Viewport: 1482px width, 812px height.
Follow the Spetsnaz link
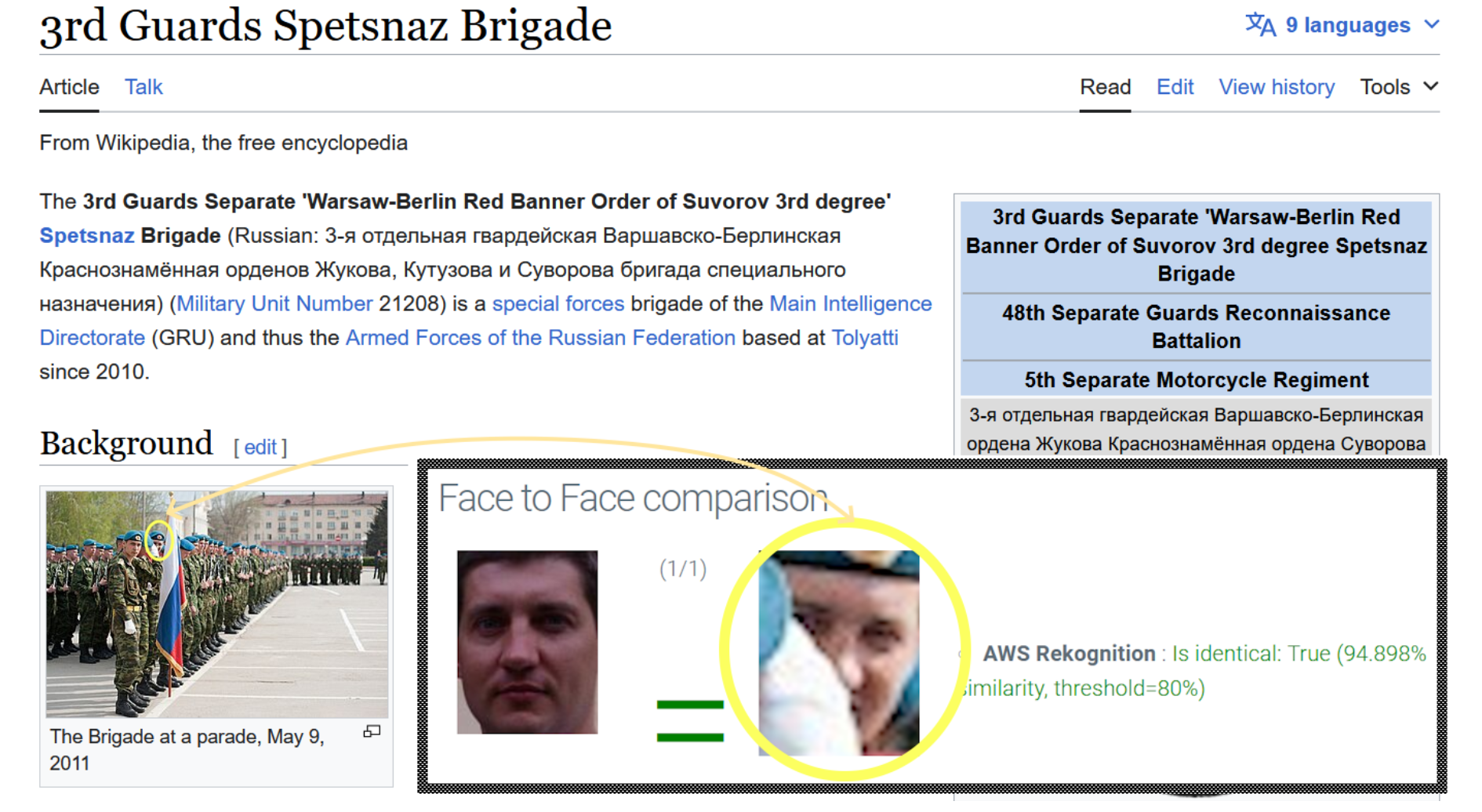86,236
